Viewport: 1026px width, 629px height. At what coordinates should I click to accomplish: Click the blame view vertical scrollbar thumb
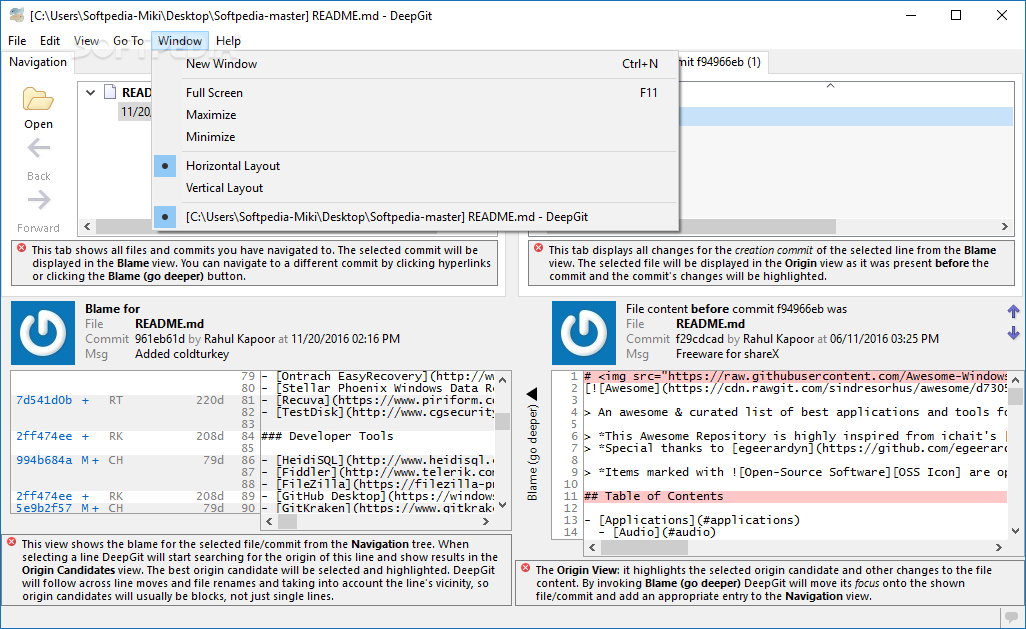point(503,420)
